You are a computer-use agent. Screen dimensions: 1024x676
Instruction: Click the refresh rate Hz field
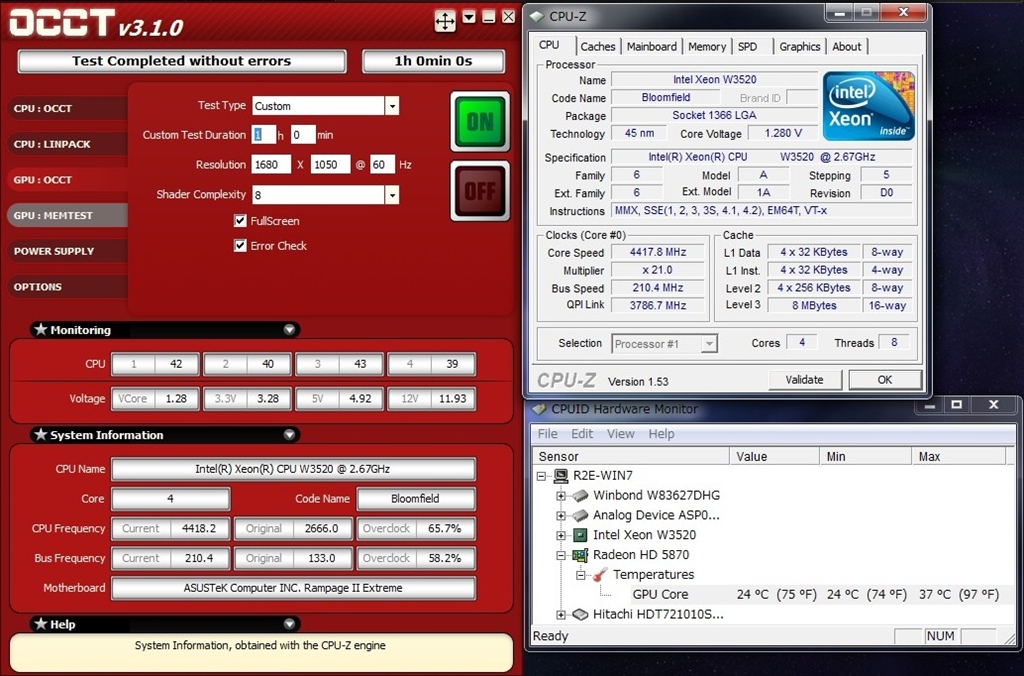[x=382, y=165]
